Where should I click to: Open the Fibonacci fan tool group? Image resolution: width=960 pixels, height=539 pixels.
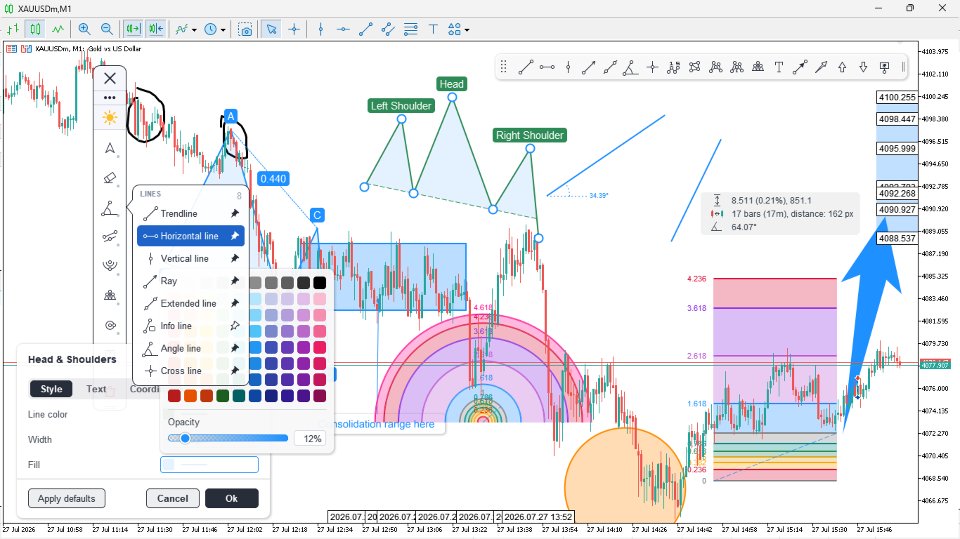pos(110,265)
